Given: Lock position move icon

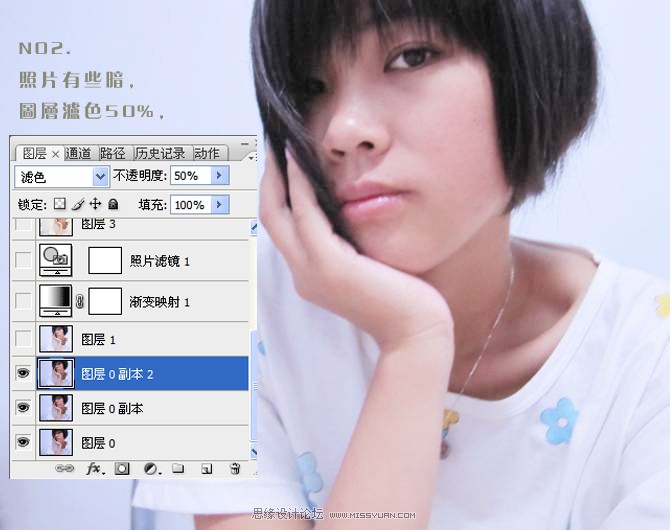Looking at the screenshot, I should [95, 204].
